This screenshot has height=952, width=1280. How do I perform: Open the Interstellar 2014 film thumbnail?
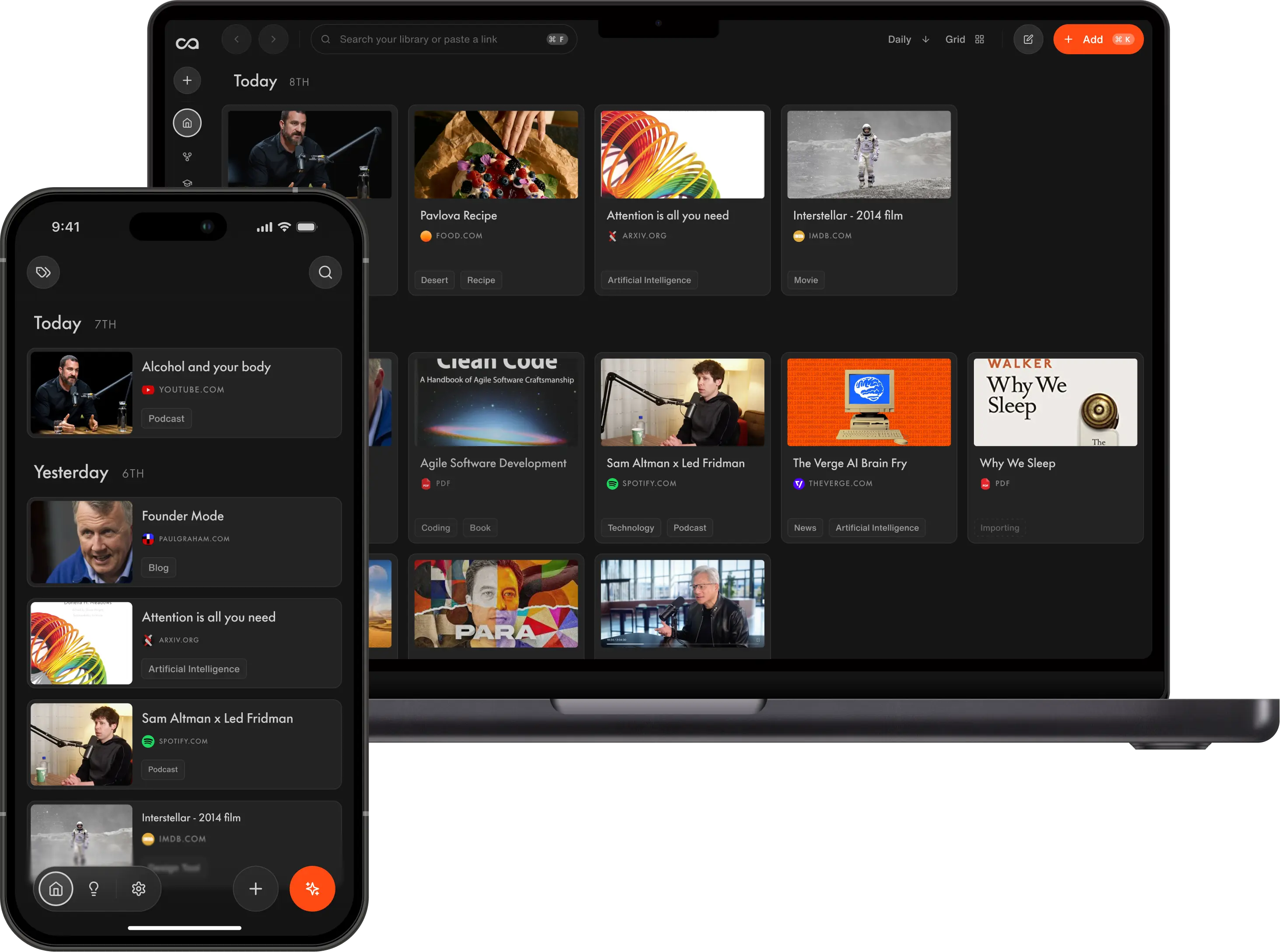pos(868,154)
